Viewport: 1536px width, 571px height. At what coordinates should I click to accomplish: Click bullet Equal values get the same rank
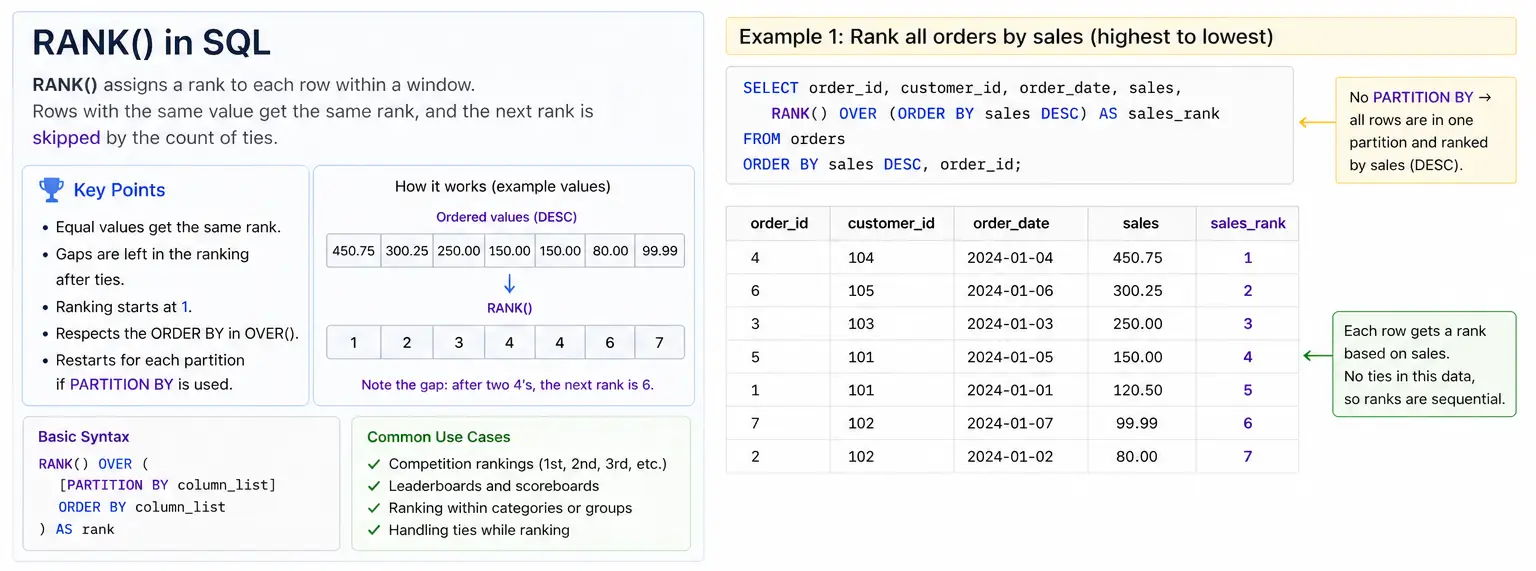168,227
